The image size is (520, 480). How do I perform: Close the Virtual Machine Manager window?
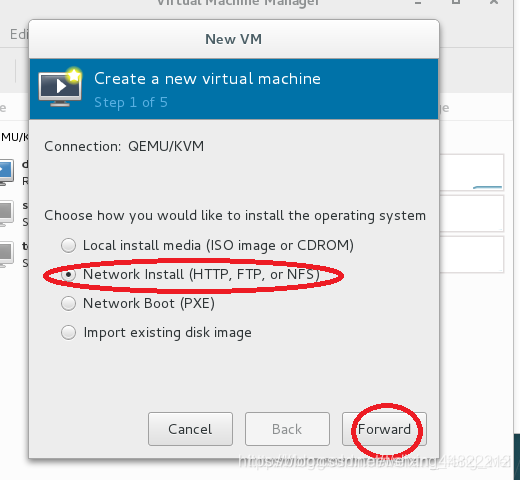point(494,2)
